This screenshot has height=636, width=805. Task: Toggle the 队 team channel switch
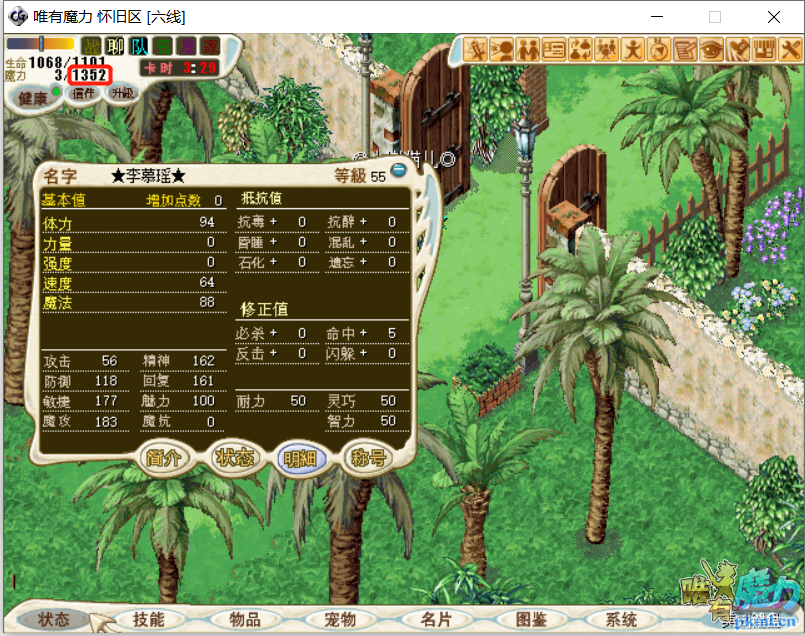139,46
